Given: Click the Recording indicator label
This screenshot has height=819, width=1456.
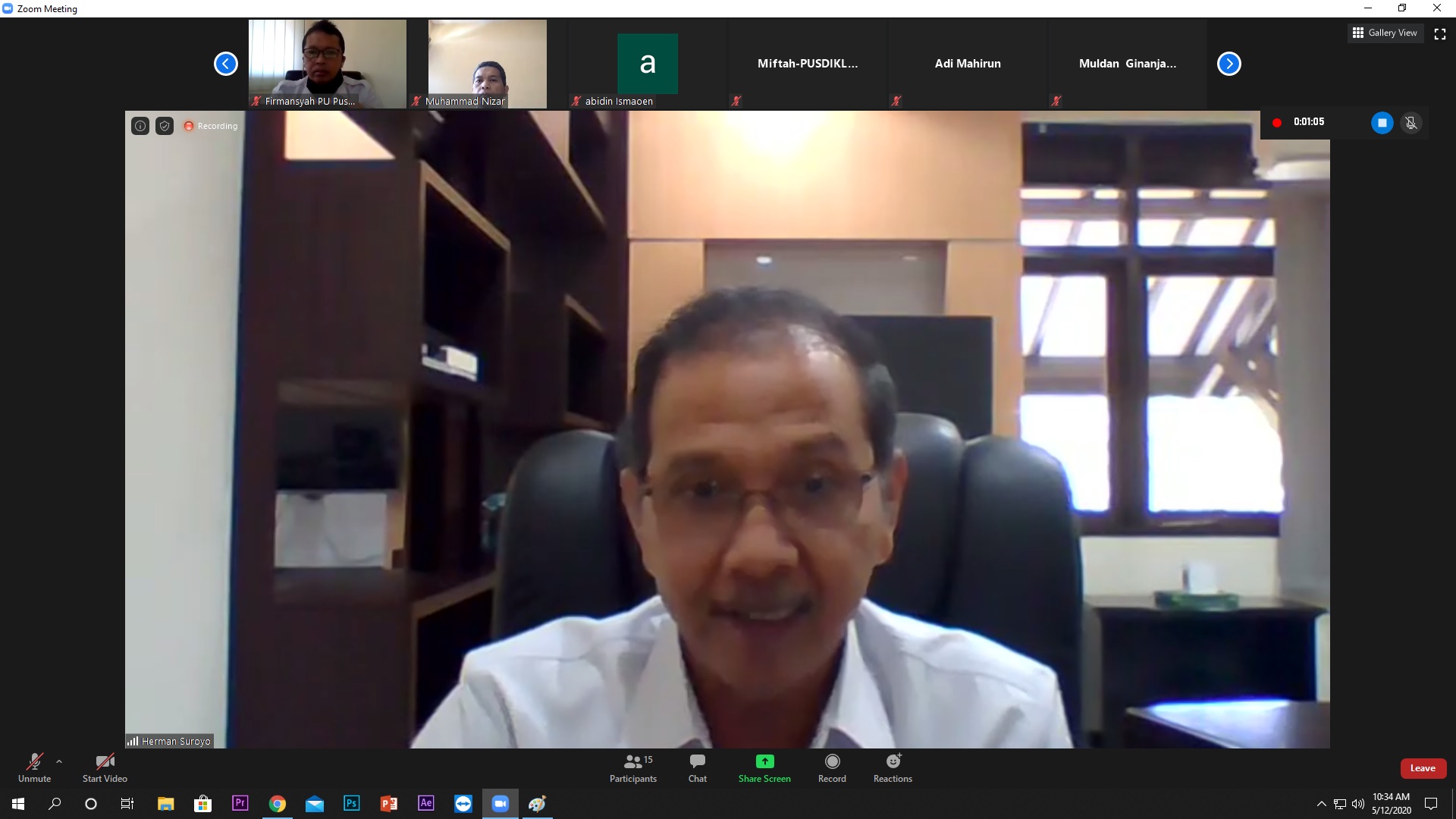Looking at the screenshot, I should tap(211, 126).
